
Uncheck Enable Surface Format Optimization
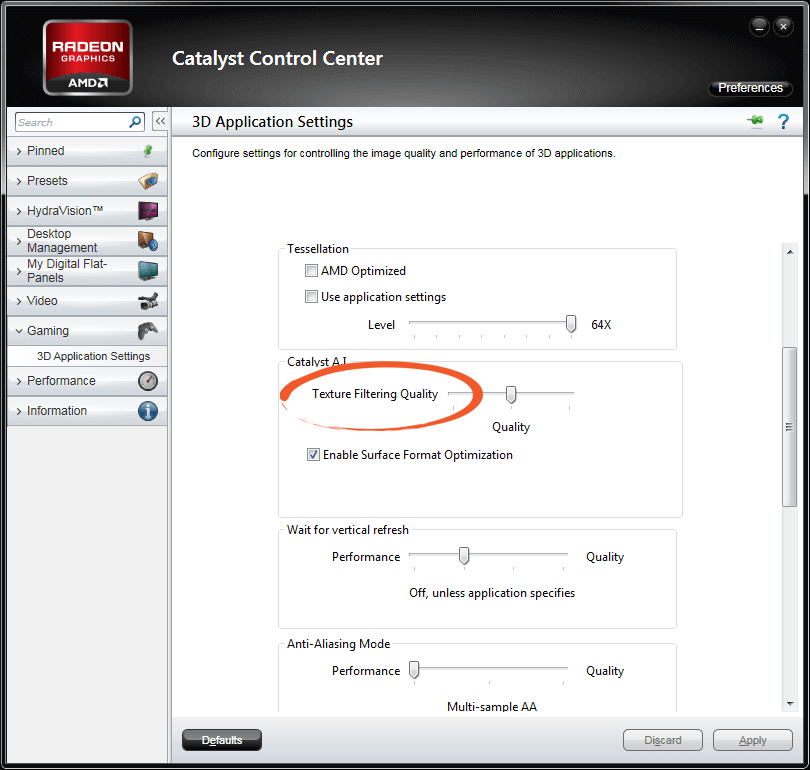click(x=313, y=454)
